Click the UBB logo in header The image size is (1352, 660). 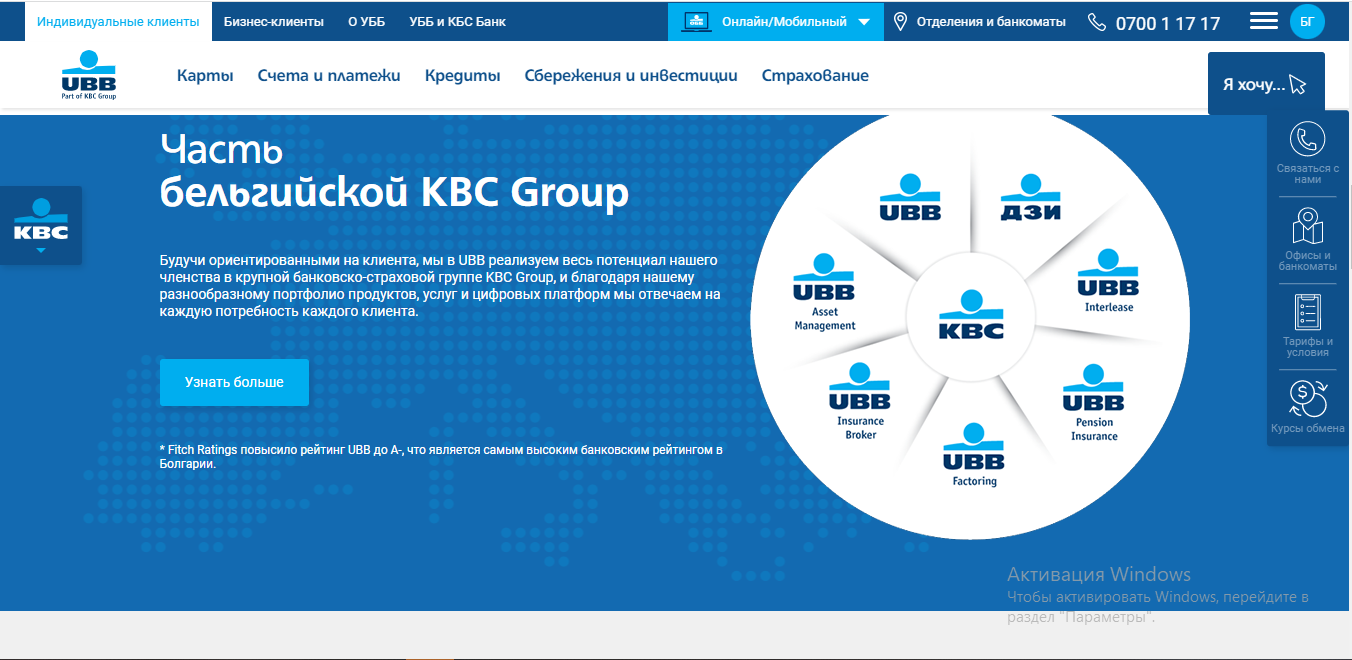tap(88, 76)
